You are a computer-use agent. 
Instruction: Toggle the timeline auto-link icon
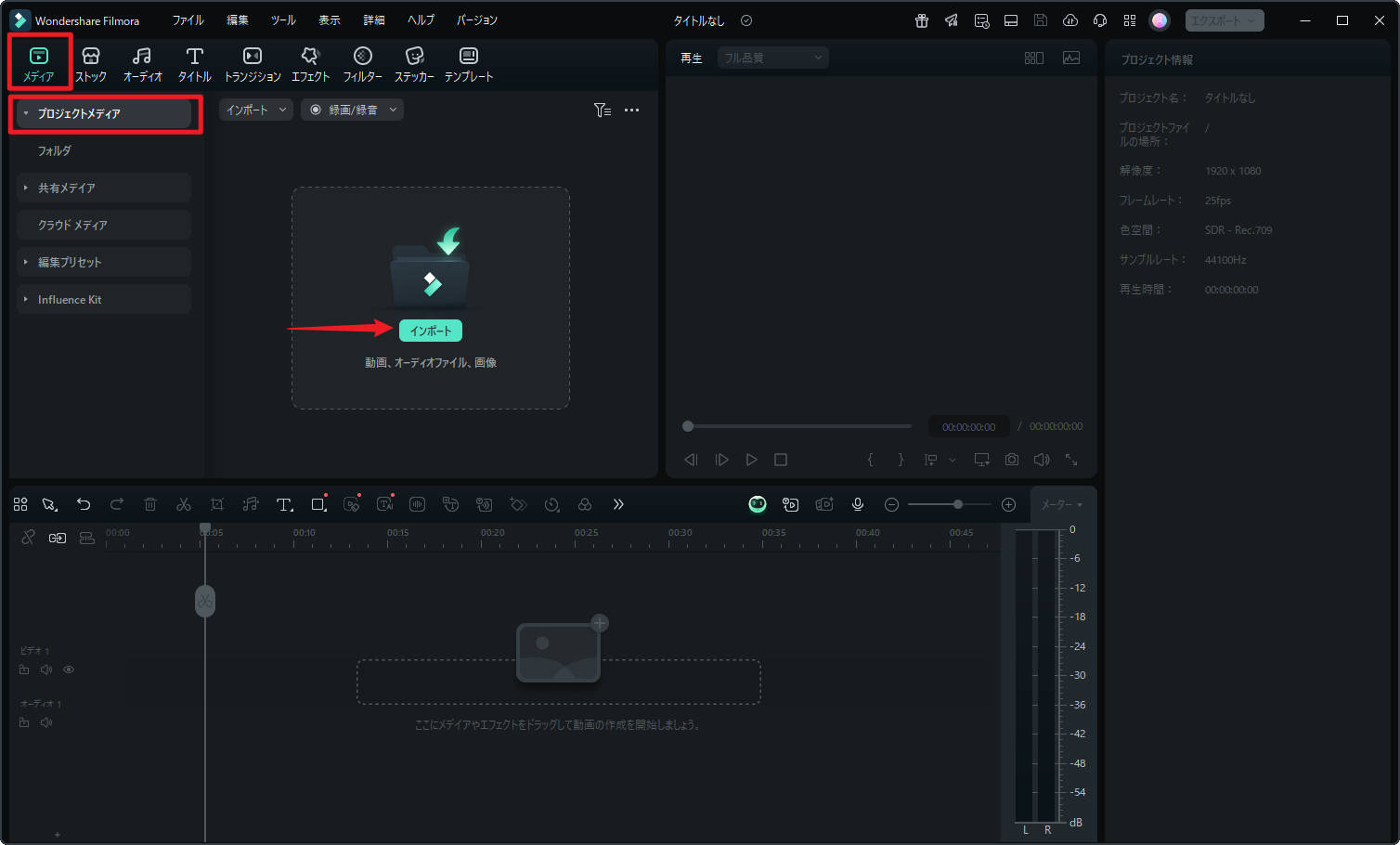(58, 538)
